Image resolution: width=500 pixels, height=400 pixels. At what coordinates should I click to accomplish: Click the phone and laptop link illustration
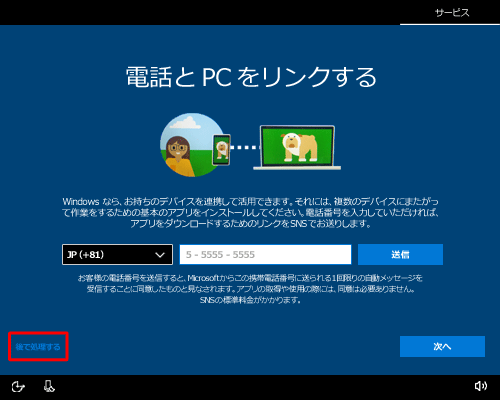250,145
